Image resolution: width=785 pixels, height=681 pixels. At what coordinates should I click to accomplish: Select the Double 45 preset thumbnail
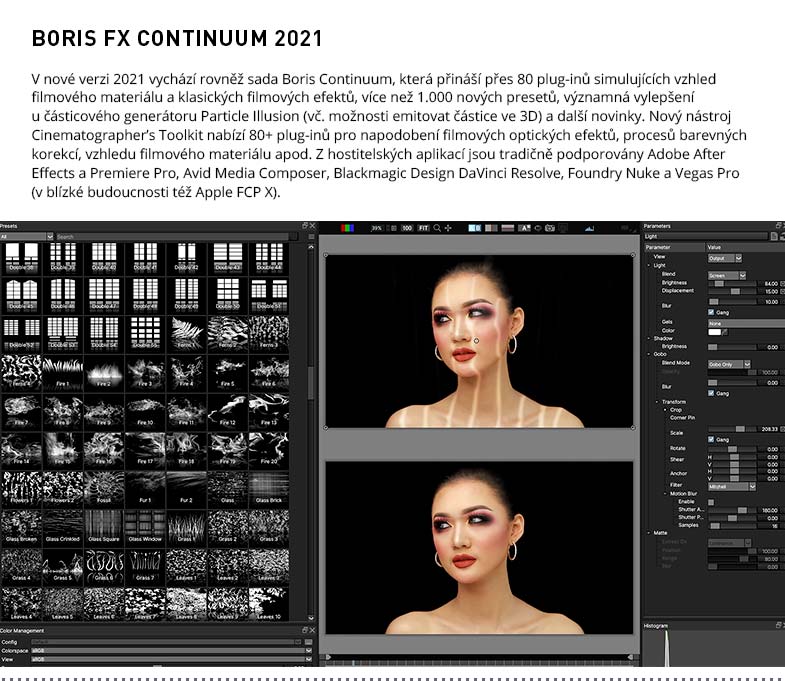coord(22,294)
